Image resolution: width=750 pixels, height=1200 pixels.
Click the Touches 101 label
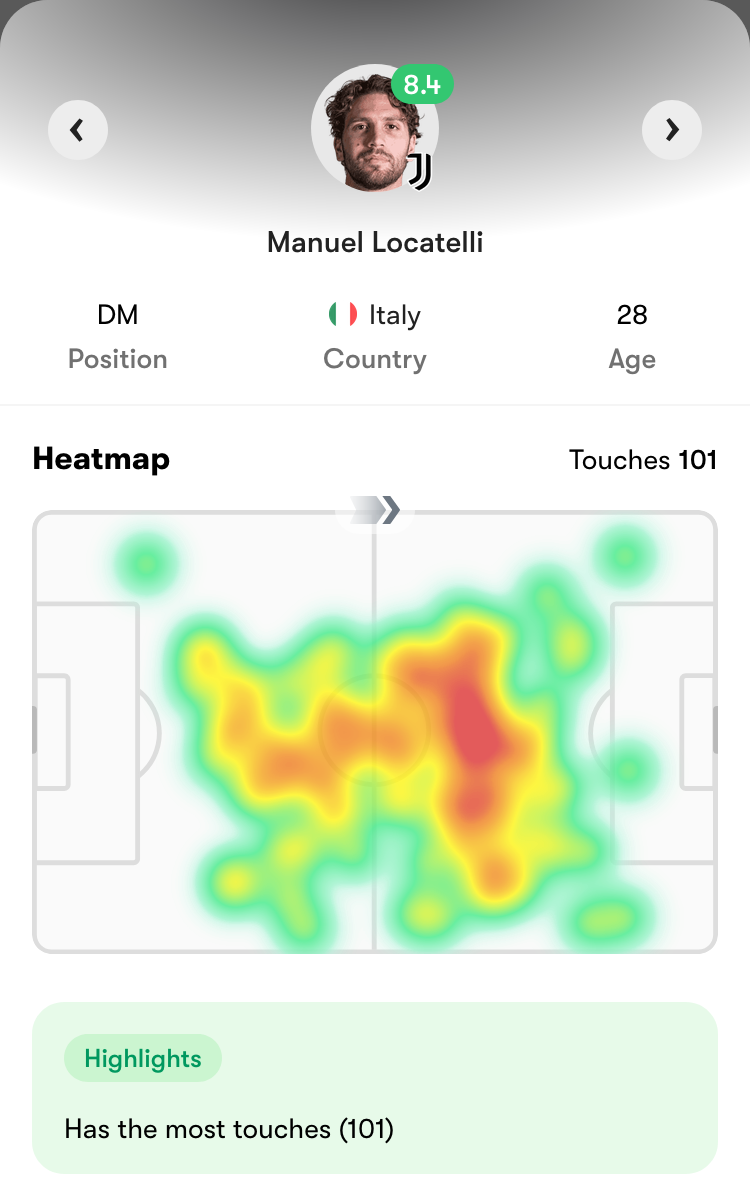click(643, 460)
